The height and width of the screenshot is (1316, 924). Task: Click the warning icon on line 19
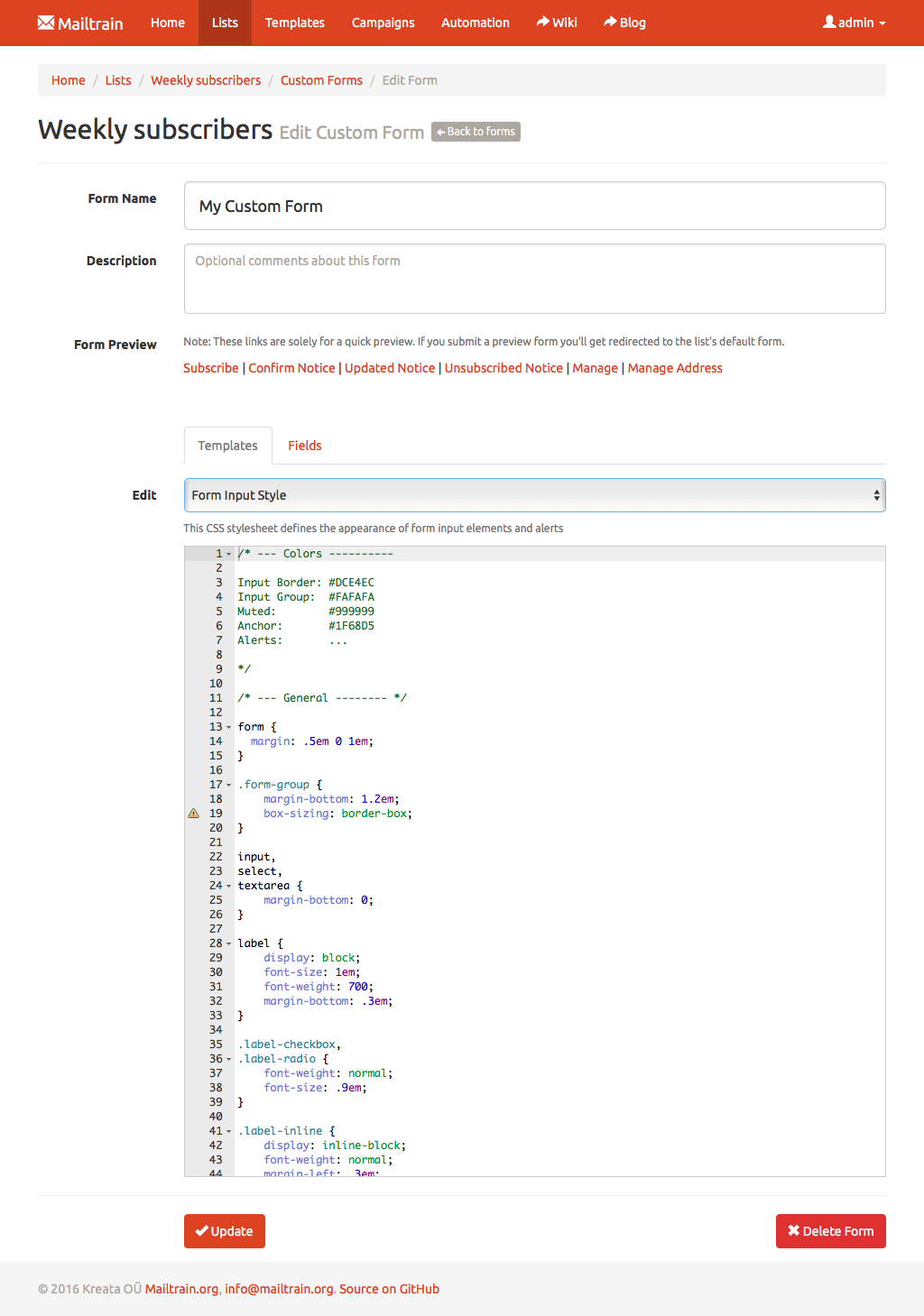193,814
